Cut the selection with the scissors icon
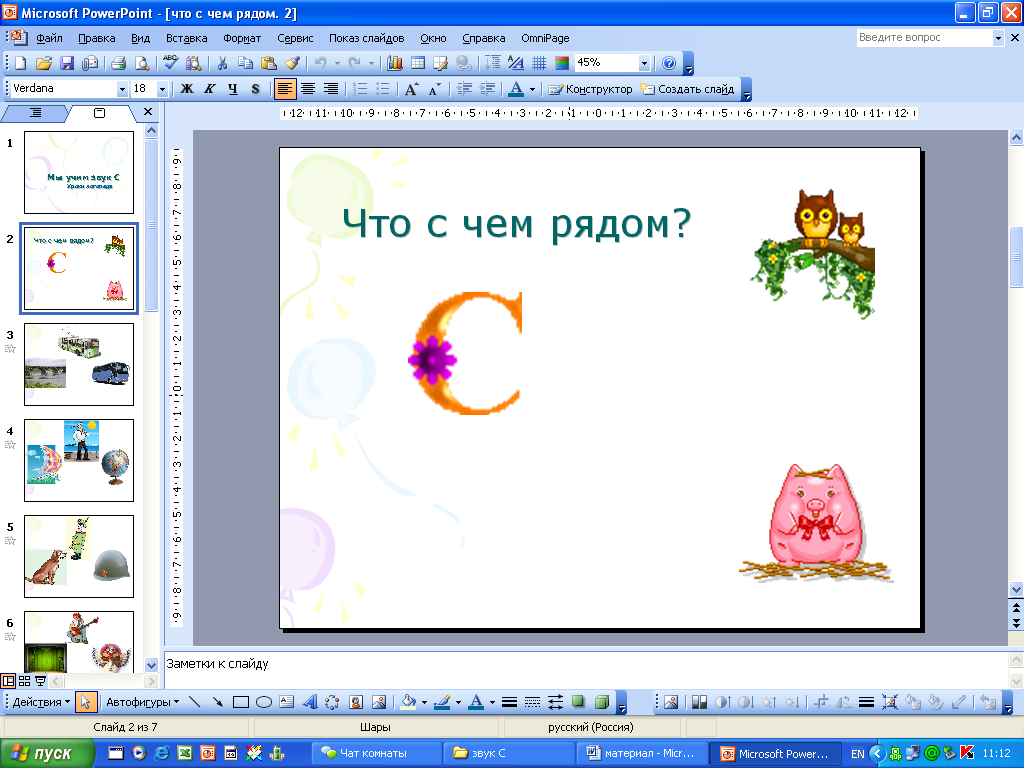Image resolution: width=1024 pixels, height=768 pixels. [x=223, y=63]
